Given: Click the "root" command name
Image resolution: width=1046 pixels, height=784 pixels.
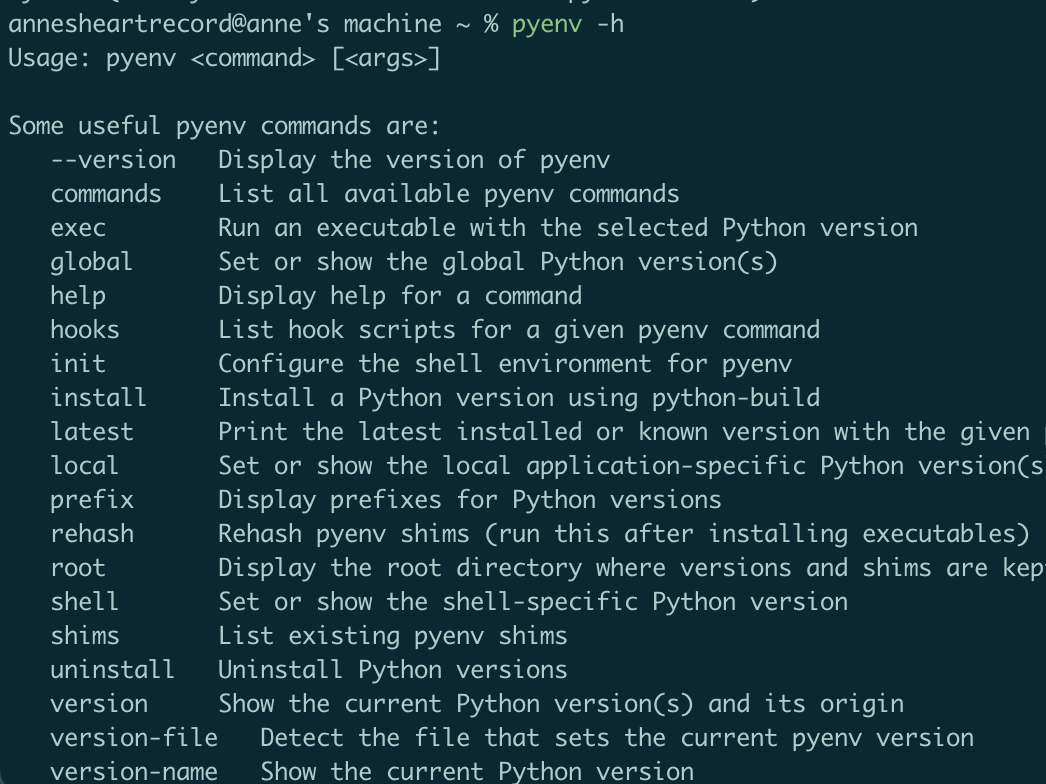Looking at the screenshot, I should pos(78,568).
